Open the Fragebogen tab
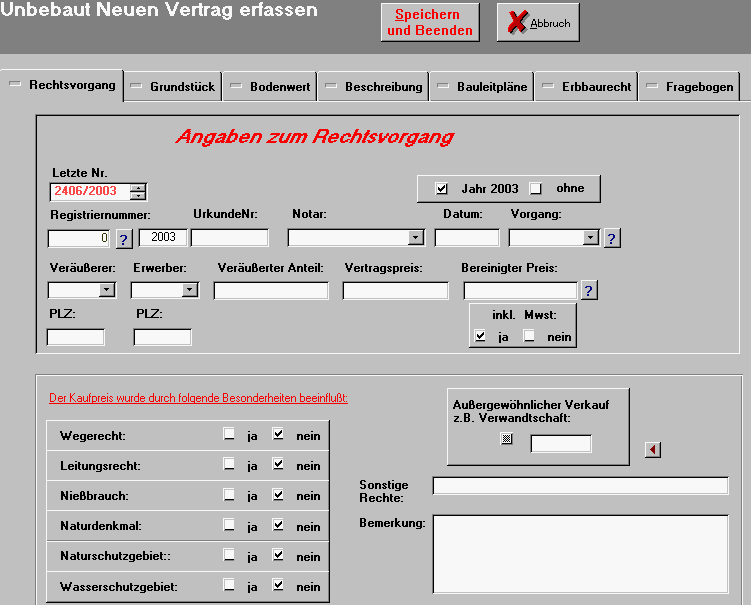The width and height of the screenshot is (751, 605). (x=690, y=87)
